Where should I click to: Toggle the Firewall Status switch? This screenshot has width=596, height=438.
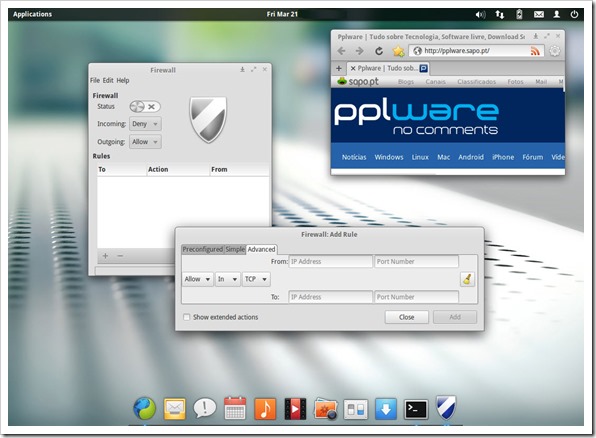point(145,107)
